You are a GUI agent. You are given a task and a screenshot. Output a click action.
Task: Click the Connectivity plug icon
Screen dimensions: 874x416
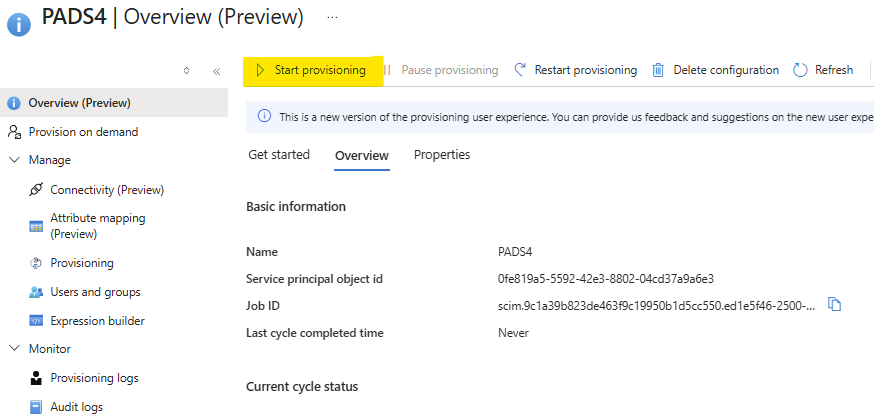point(35,190)
